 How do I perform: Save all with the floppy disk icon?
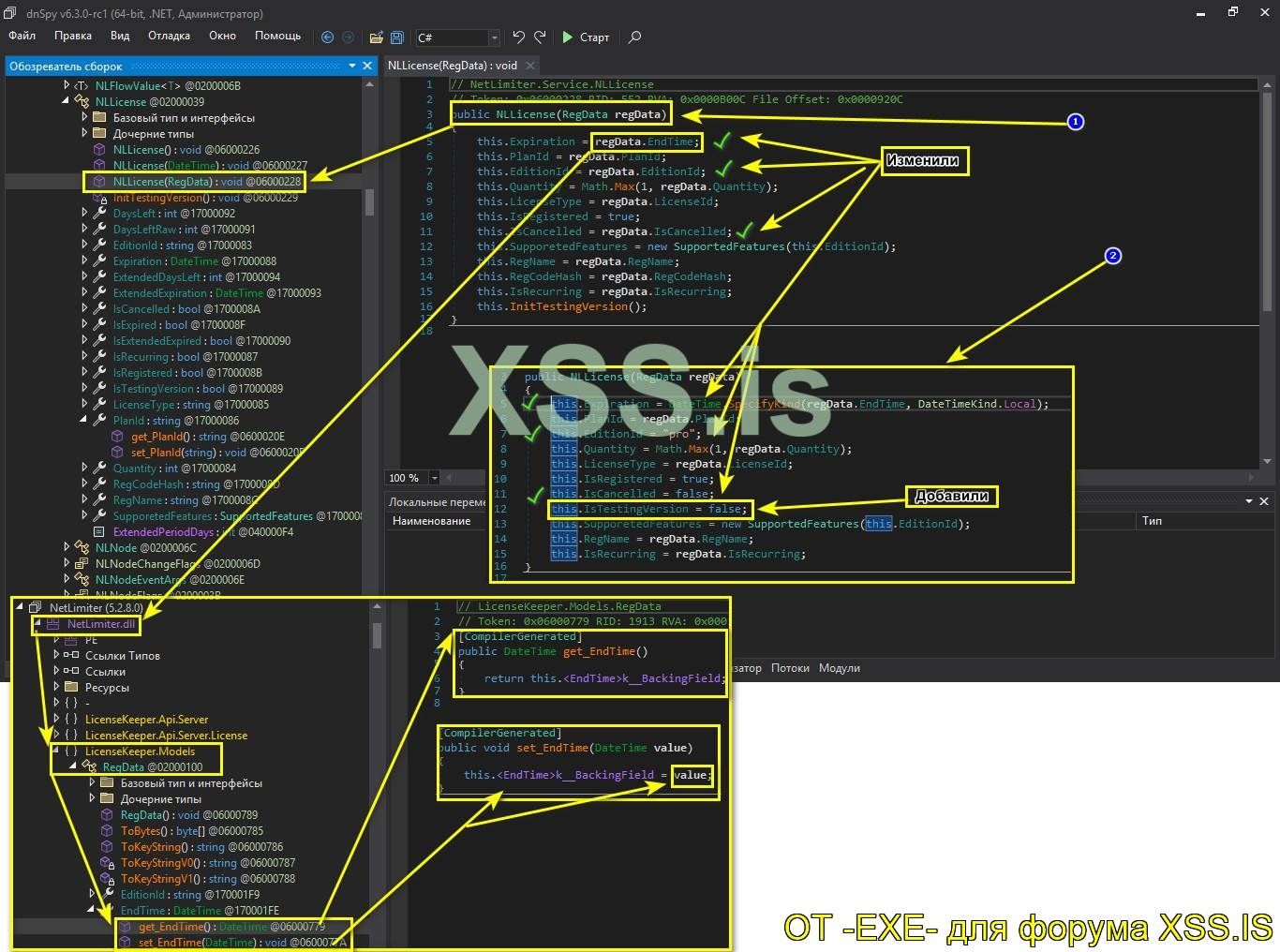coord(397,37)
